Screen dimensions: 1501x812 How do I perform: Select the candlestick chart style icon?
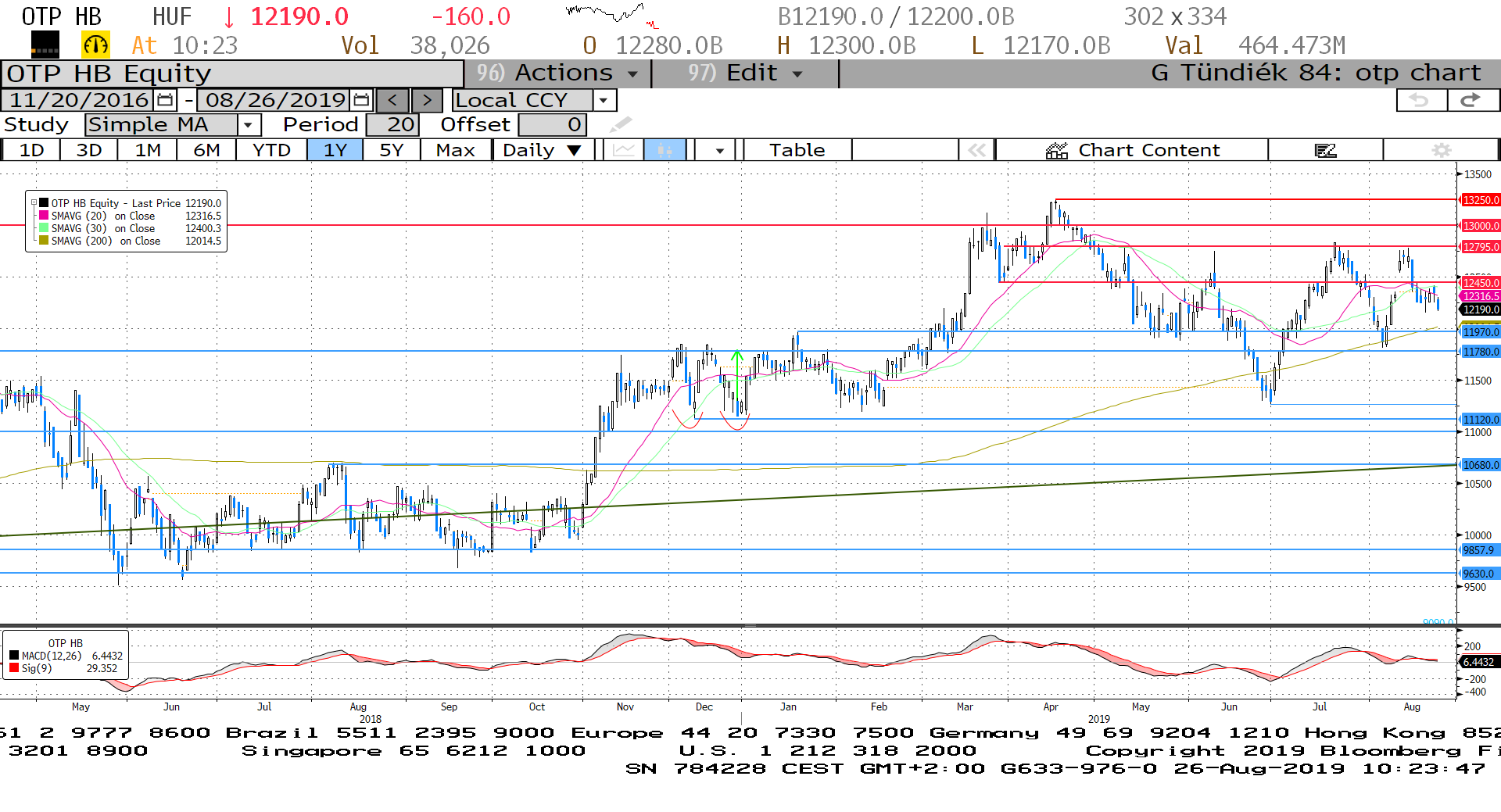pos(665,150)
